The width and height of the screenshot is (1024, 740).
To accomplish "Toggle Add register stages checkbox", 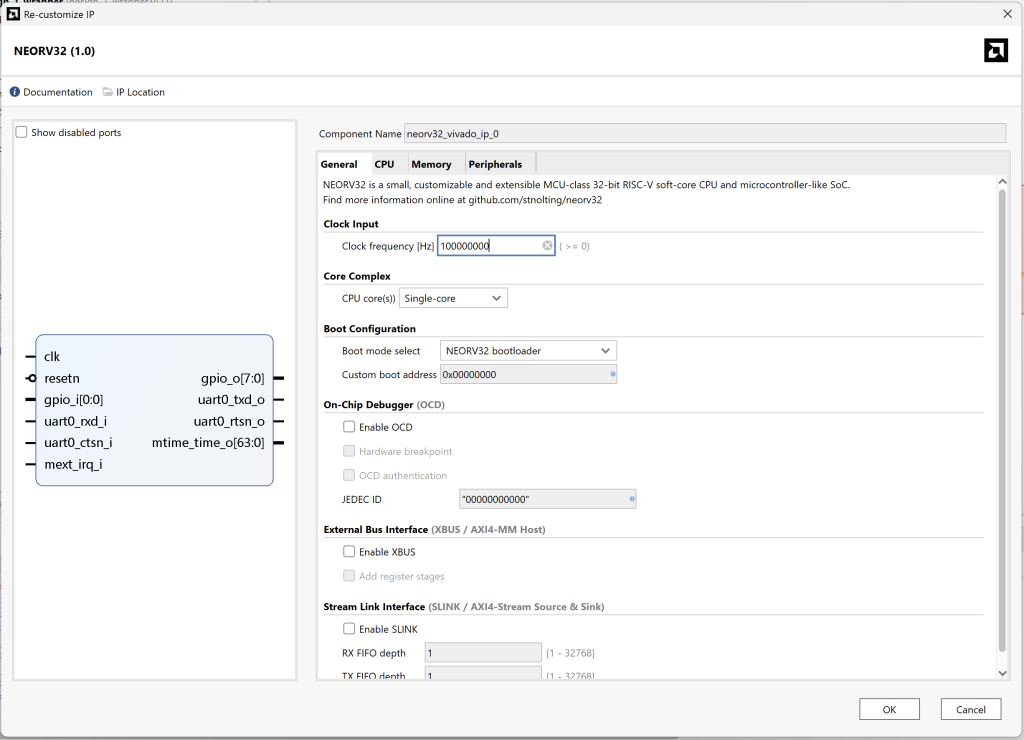I will [x=349, y=576].
